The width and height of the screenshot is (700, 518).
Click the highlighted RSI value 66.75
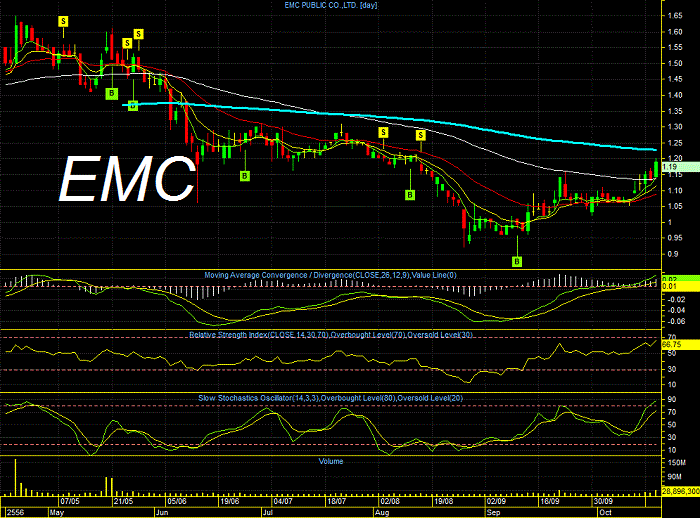pyautogui.click(x=680, y=344)
